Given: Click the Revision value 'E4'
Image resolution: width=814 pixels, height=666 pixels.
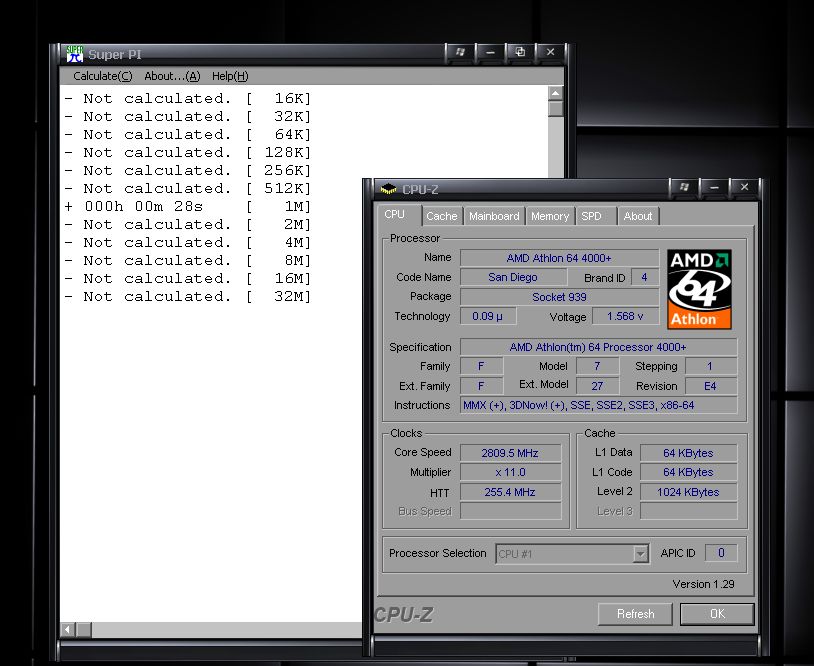Looking at the screenshot, I should point(711,386).
